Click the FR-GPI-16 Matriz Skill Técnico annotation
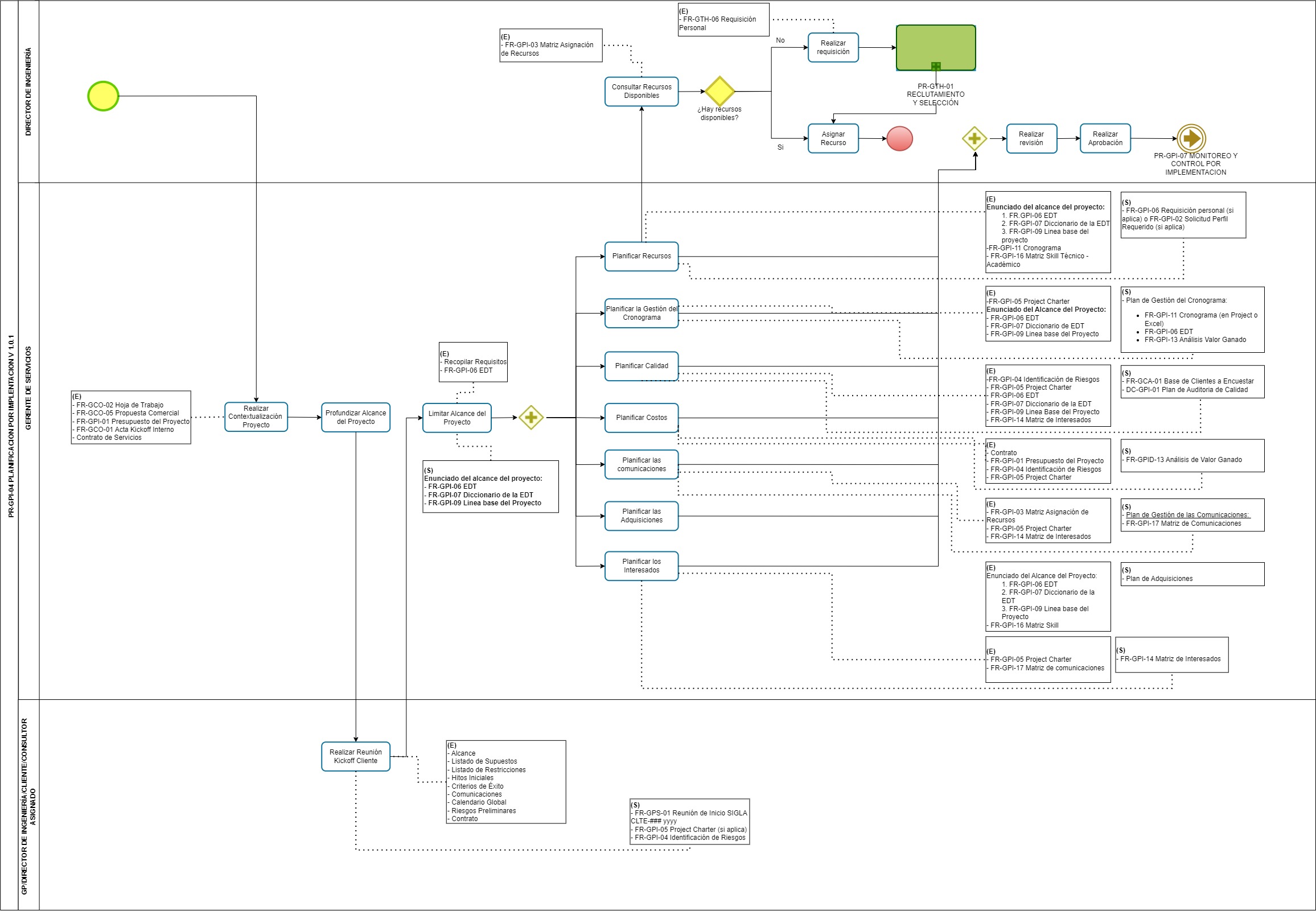1316x911 pixels. point(1048,232)
